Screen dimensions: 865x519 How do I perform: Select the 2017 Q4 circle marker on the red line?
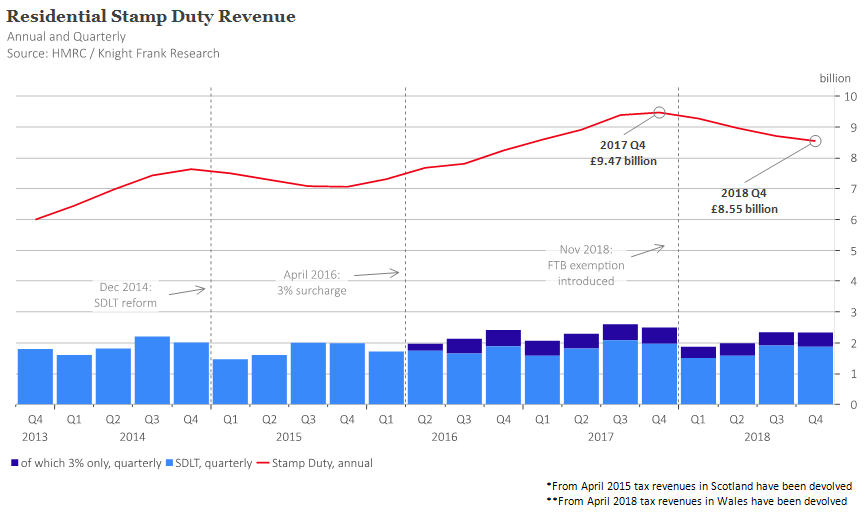[x=659, y=113]
